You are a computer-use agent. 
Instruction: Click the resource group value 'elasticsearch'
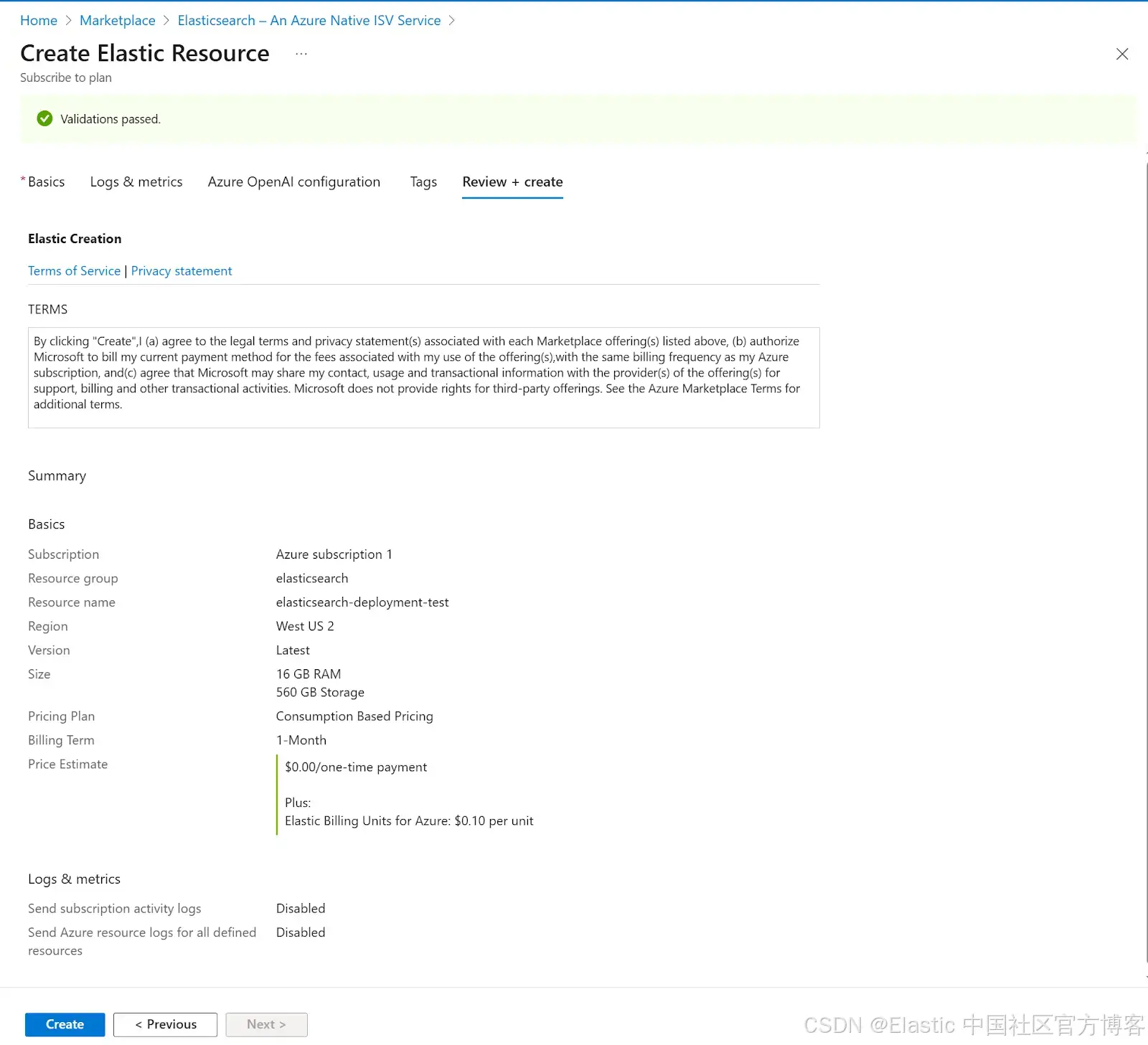pyautogui.click(x=312, y=578)
